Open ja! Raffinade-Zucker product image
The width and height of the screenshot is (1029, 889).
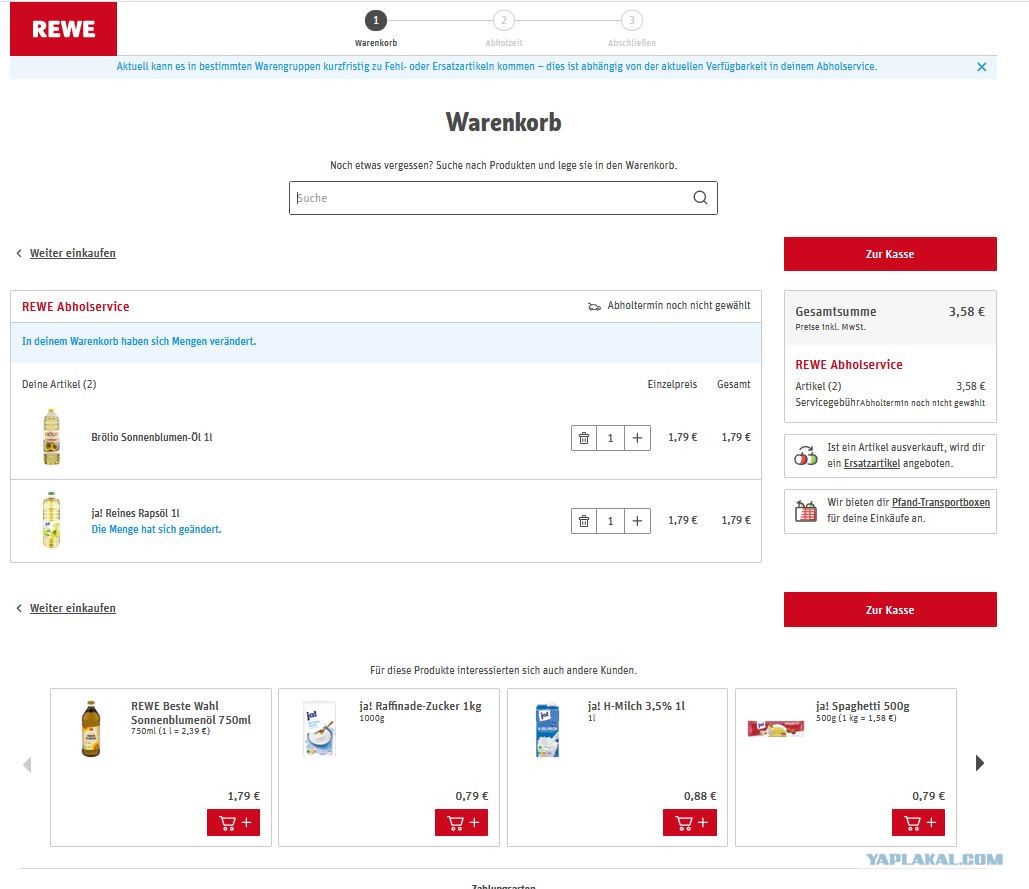(320, 729)
